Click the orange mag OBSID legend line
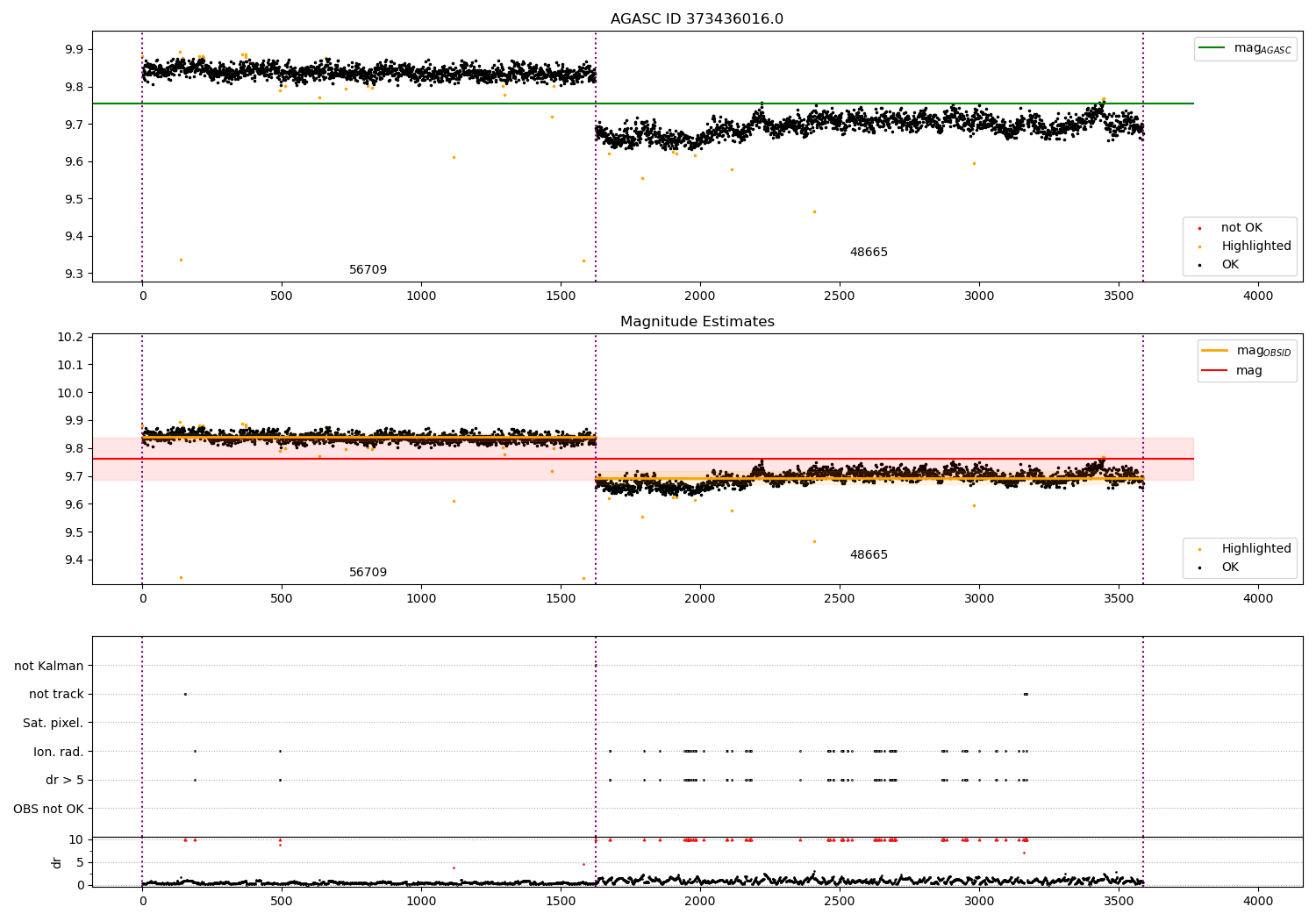 1215,351
